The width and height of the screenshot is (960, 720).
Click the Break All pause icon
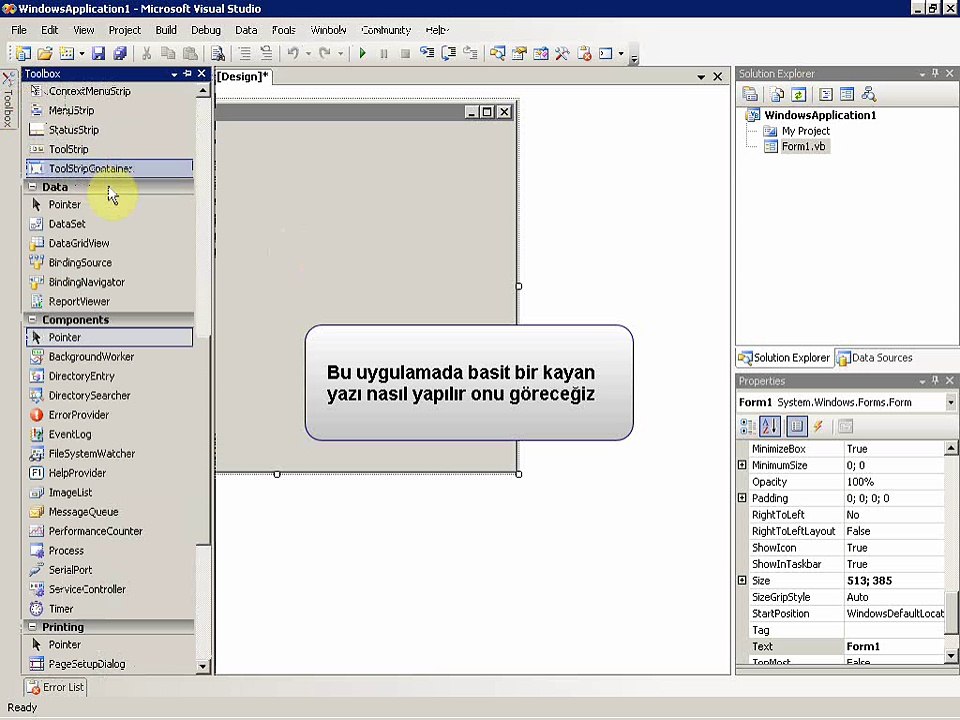point(384,54)
